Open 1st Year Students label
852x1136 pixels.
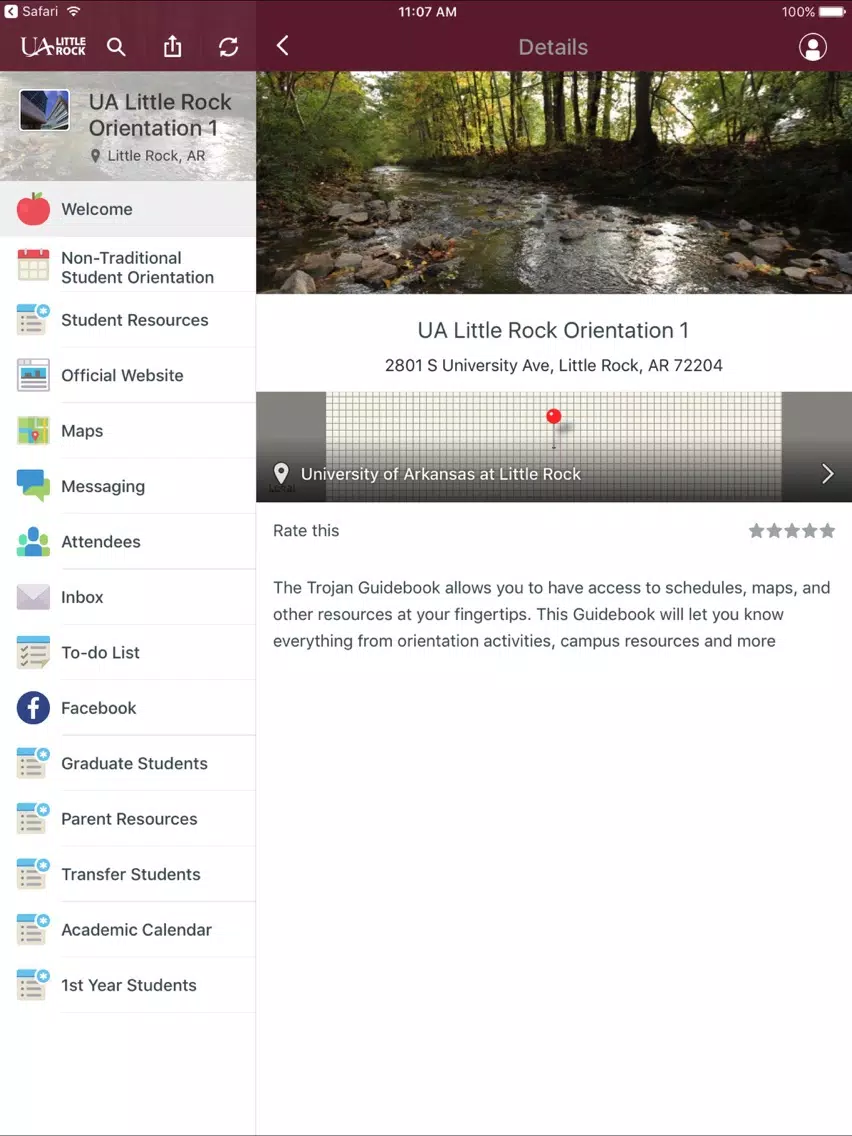point(128,985)
